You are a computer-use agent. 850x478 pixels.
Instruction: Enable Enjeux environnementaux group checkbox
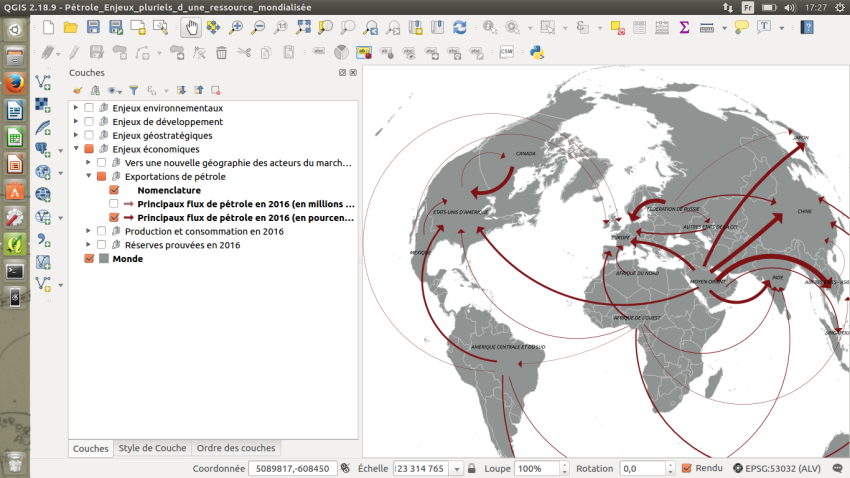[x=90, y=108]
